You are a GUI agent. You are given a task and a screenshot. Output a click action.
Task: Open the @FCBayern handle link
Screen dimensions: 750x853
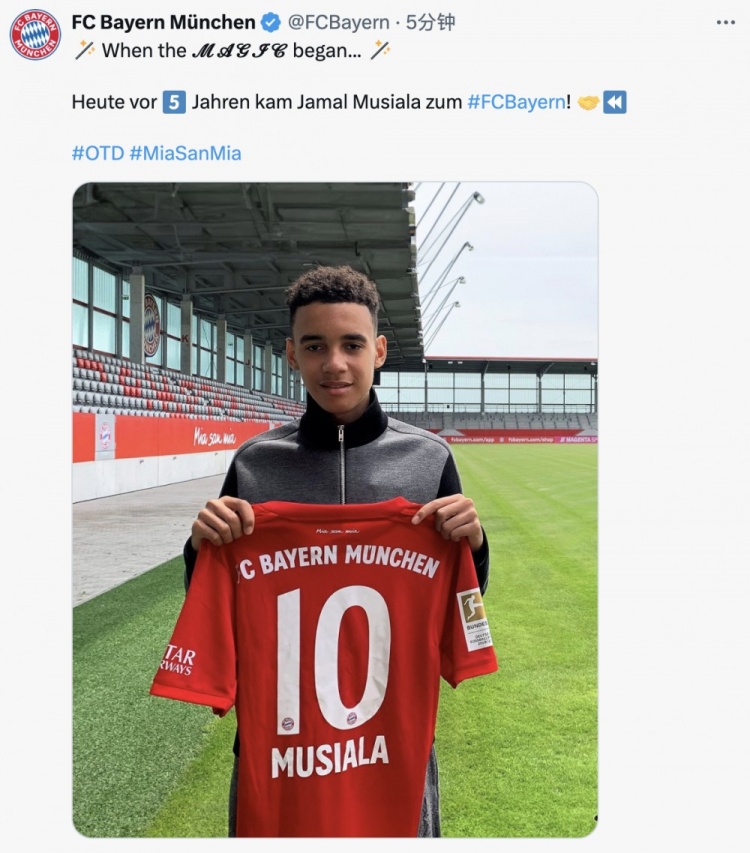pyautogui.click(x=338, y=23)
